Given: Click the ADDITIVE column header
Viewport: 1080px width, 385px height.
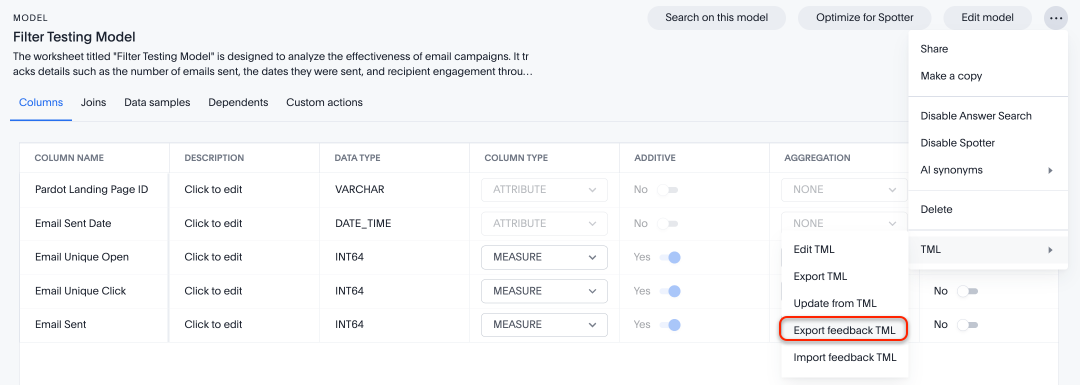Looking at the screenshot, I should tap(654, 158).
